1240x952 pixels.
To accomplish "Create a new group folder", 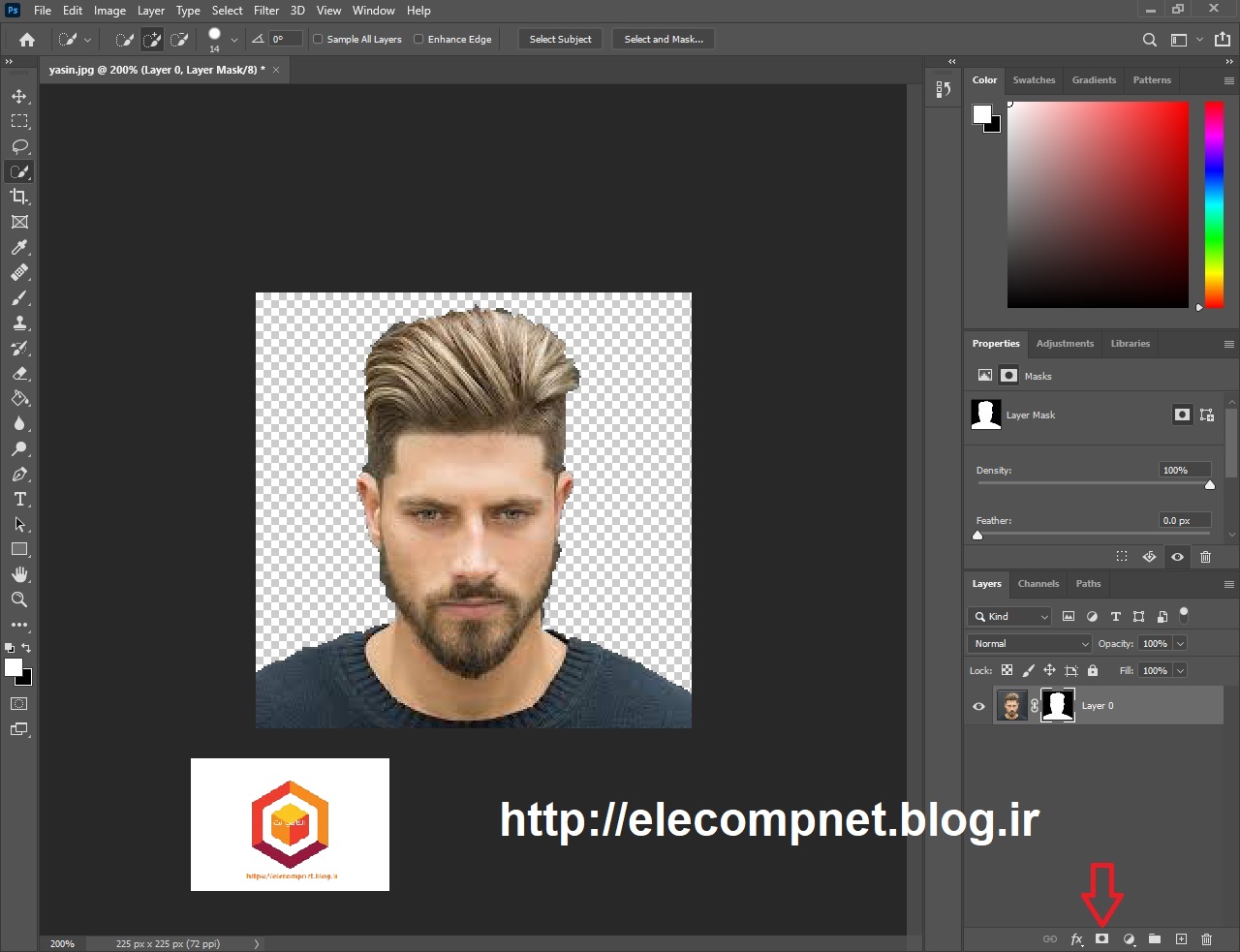I will tap(1155, 938).
